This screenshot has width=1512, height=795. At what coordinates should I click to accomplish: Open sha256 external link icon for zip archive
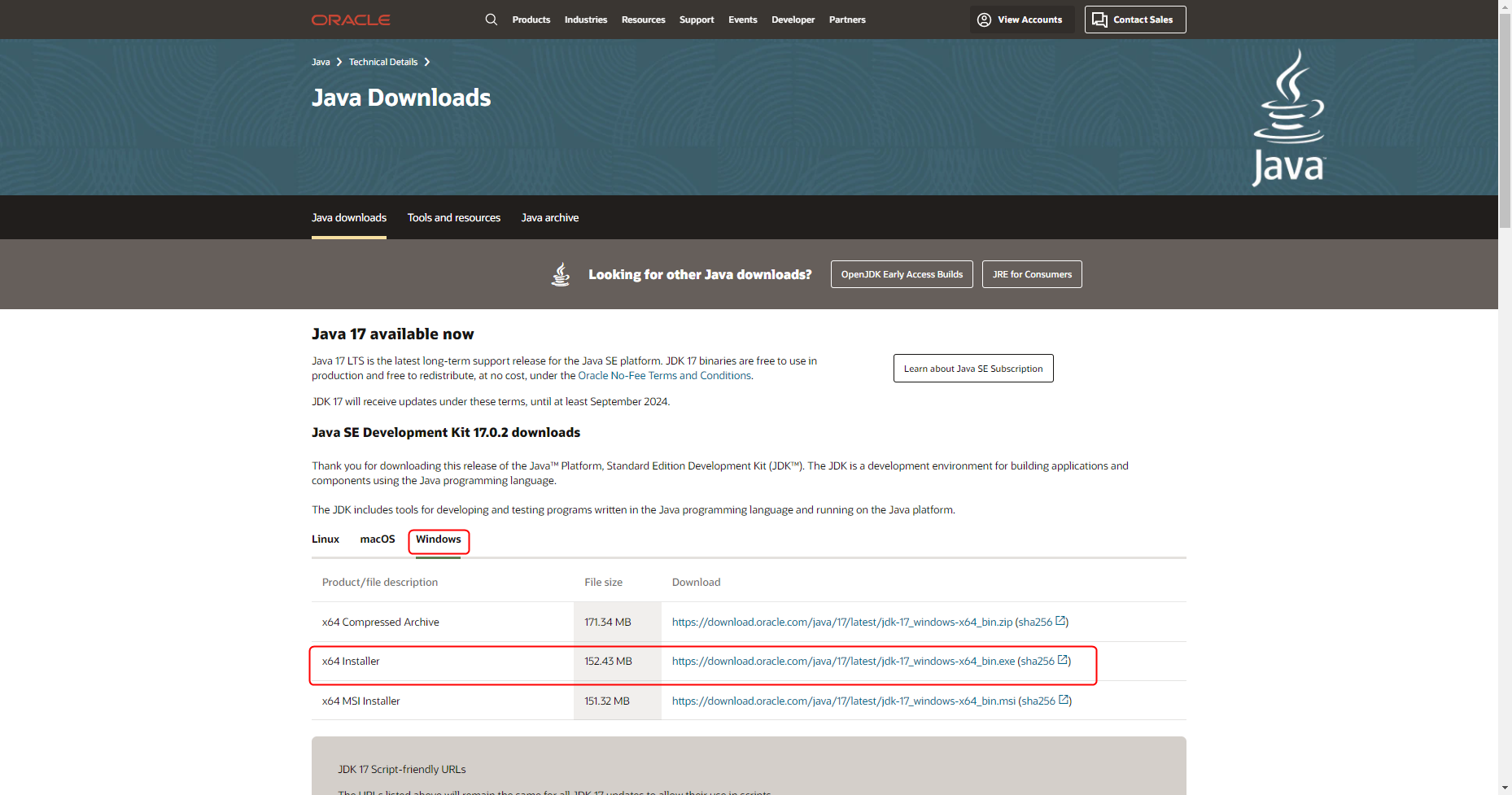(x=1060, y=621)
